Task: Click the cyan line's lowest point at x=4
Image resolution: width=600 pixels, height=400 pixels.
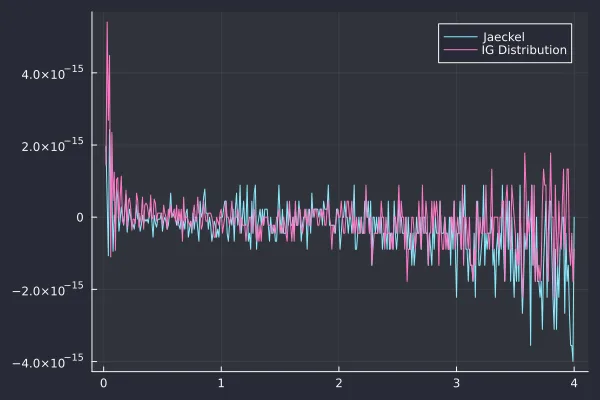Action: [x=573, y=361]
